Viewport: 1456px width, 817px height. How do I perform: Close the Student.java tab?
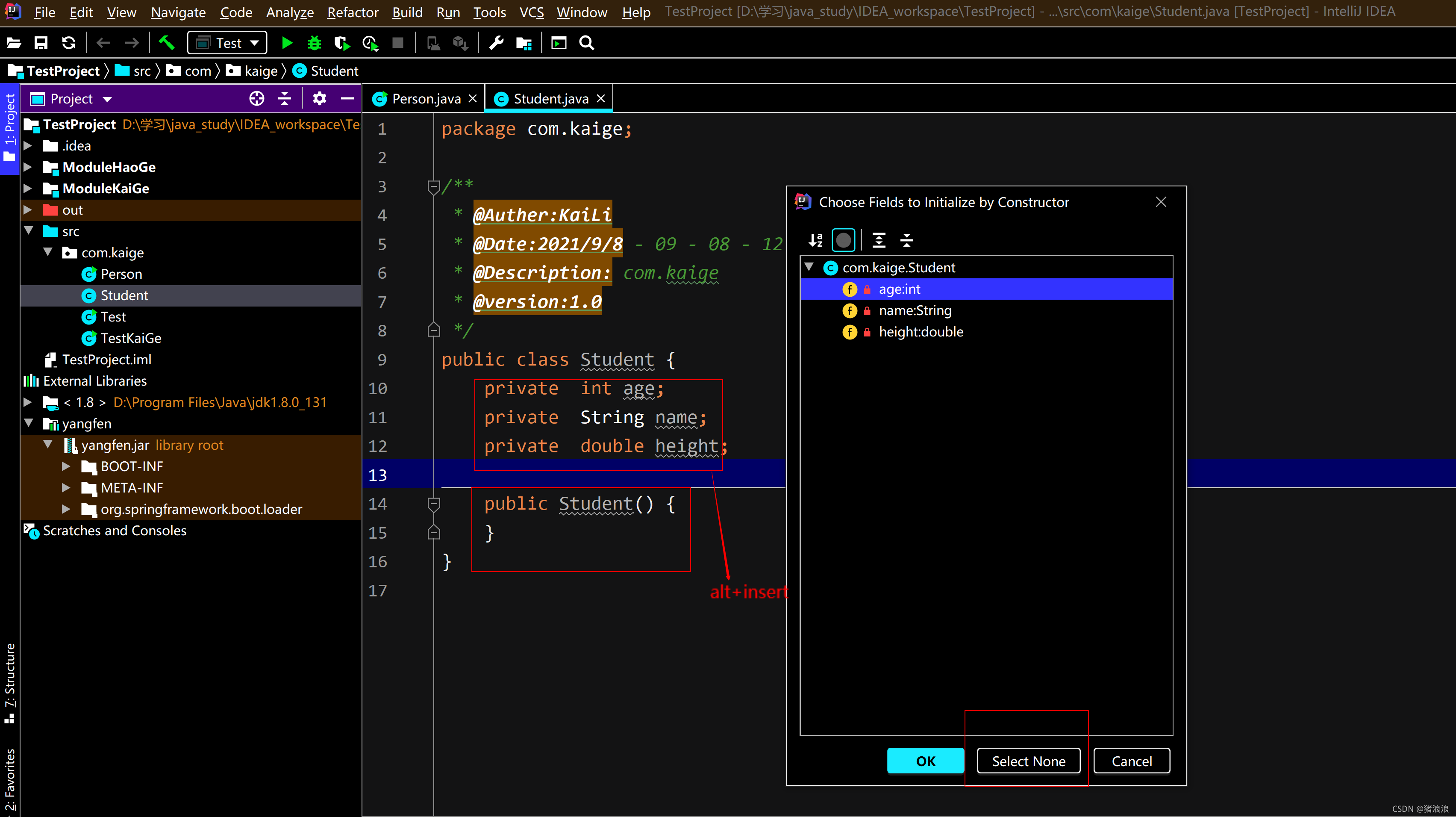(x=601, y=99)
